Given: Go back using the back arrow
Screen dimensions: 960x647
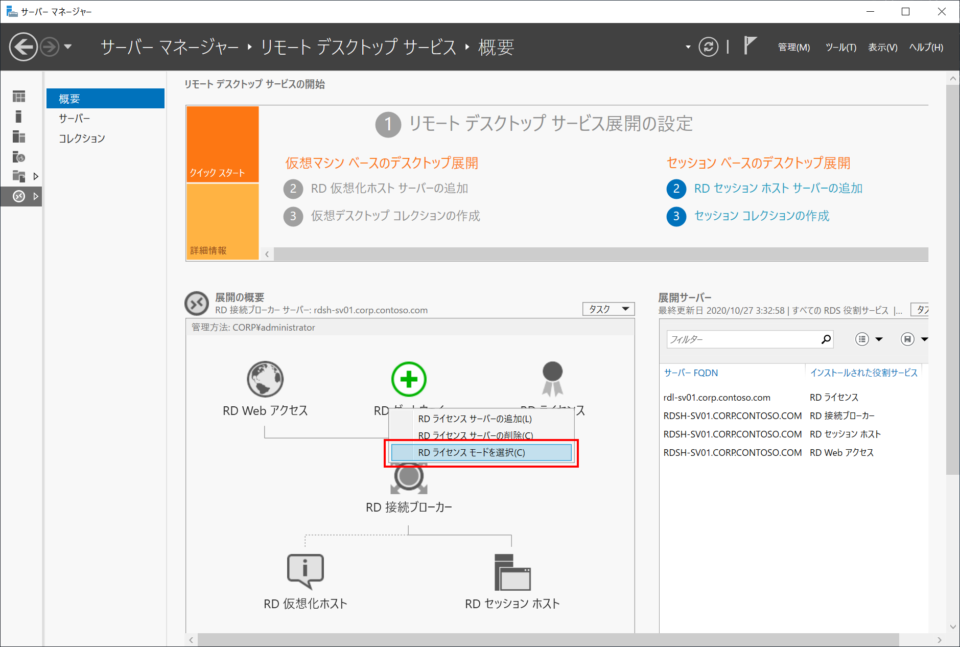Looking at the screenshot, I should pyautogui.click(x=23, y=47).
